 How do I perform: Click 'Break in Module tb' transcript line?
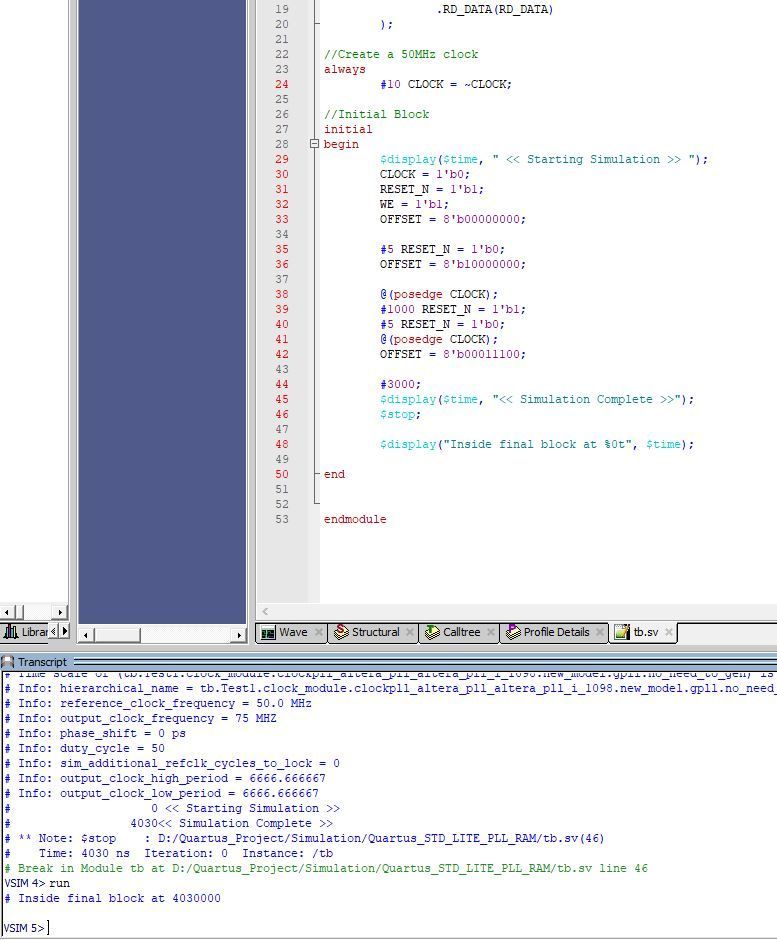click(327, 868)
